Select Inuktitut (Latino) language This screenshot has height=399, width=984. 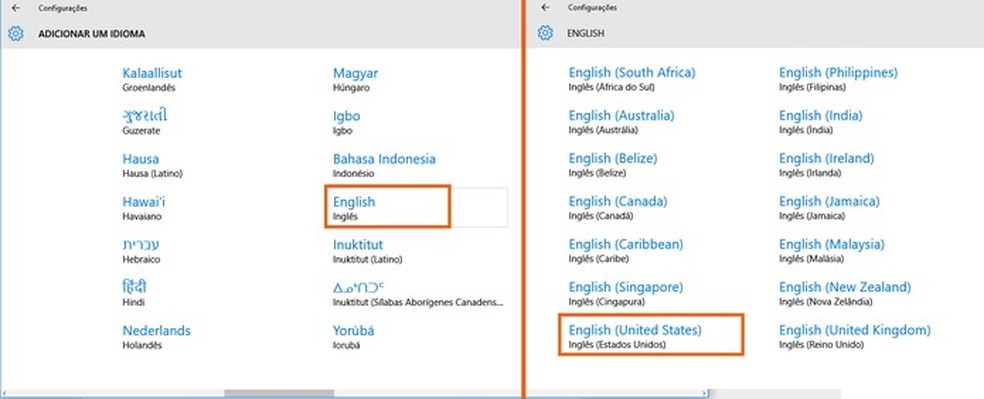coord(368,252)
